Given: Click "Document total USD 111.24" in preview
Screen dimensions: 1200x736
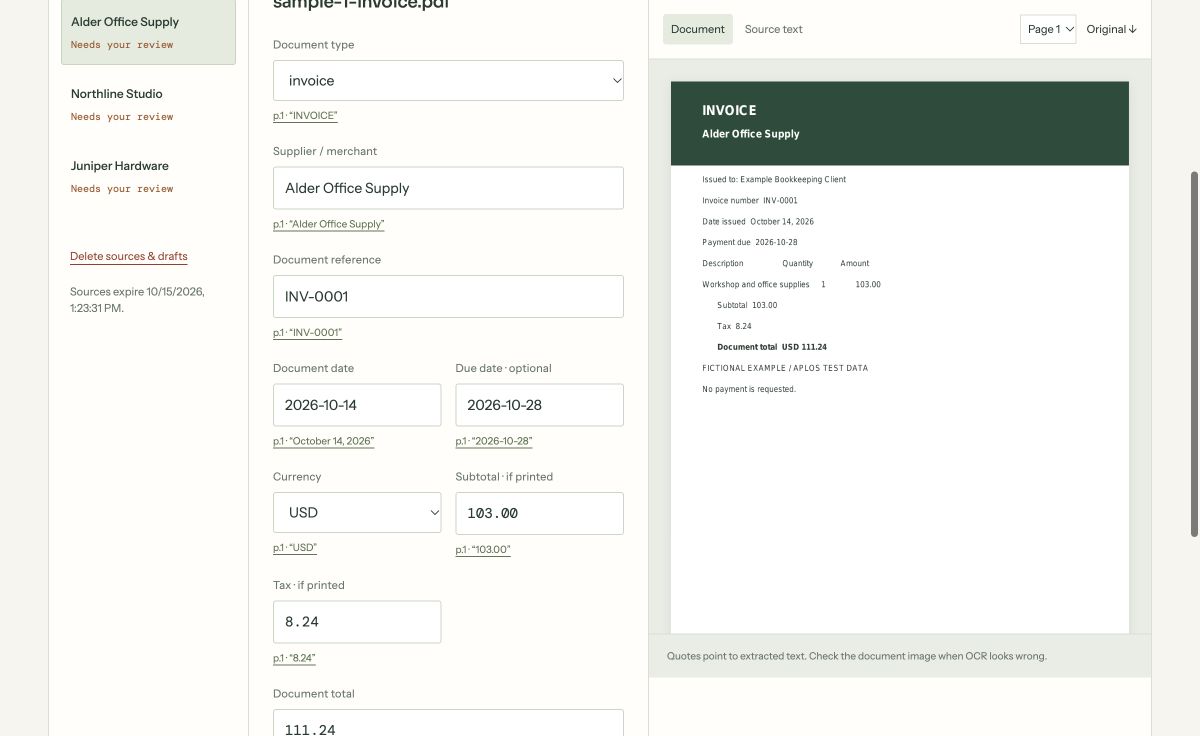Looking at the screenshot, I should point(772,347).
